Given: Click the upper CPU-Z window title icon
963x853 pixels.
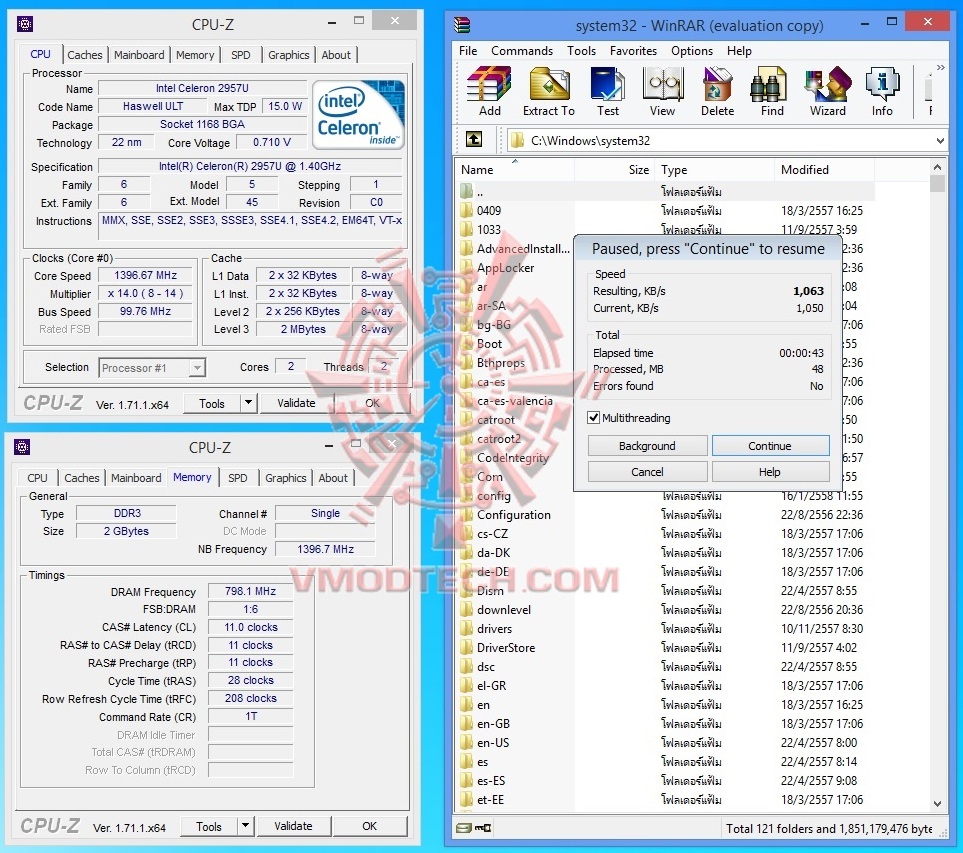Looking at the screenshot, I should [25, 24].
